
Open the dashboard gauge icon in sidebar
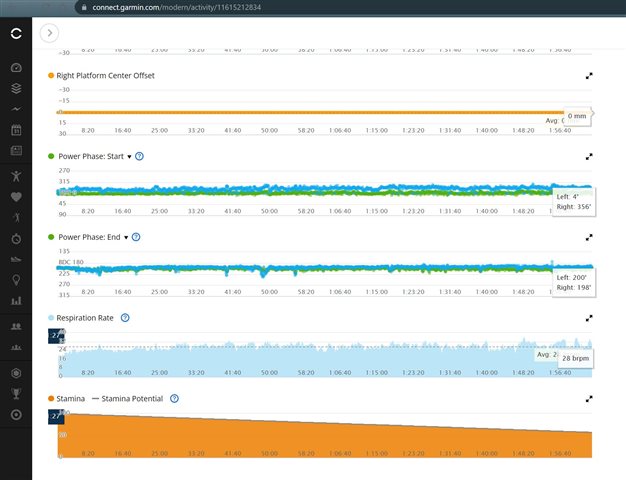point(15,67)
